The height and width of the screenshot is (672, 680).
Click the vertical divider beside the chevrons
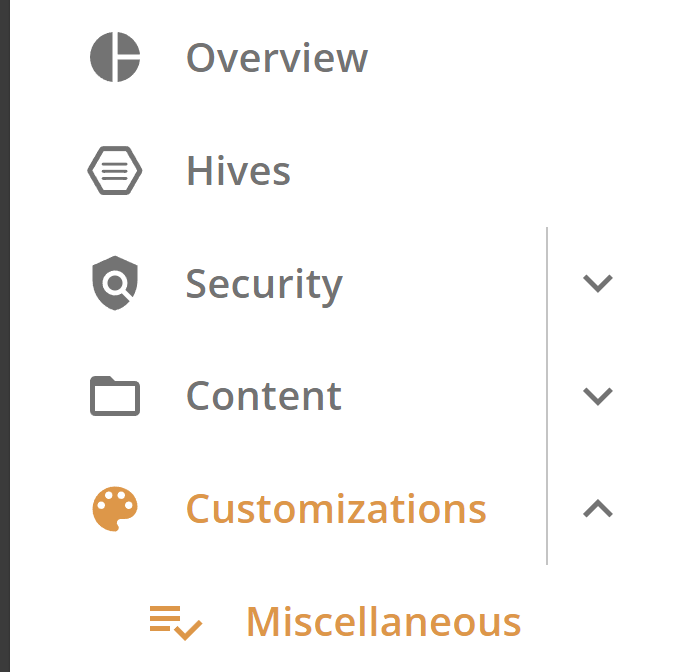tap(547, 396)
